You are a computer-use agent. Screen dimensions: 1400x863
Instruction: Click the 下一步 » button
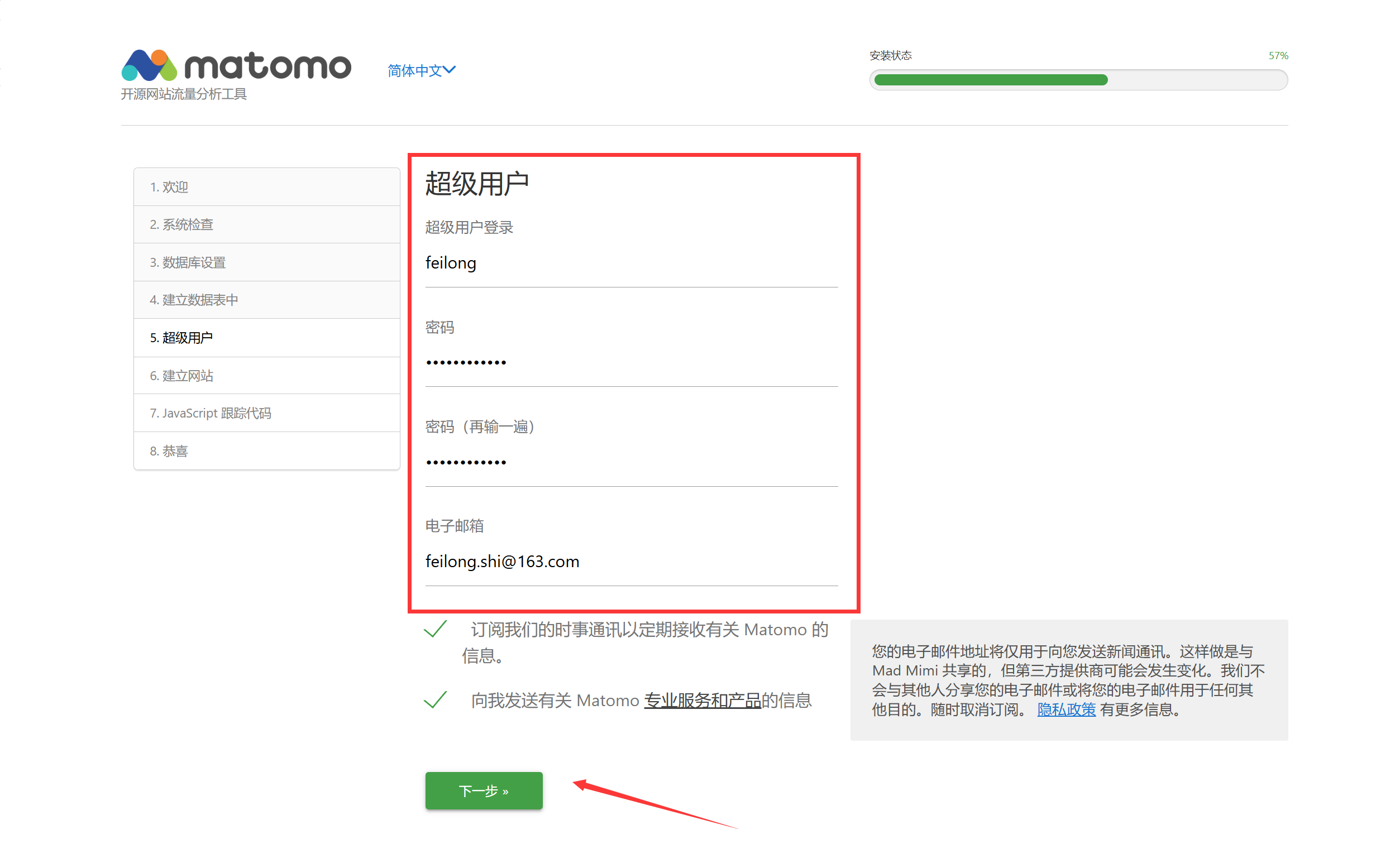click(484, 790)
